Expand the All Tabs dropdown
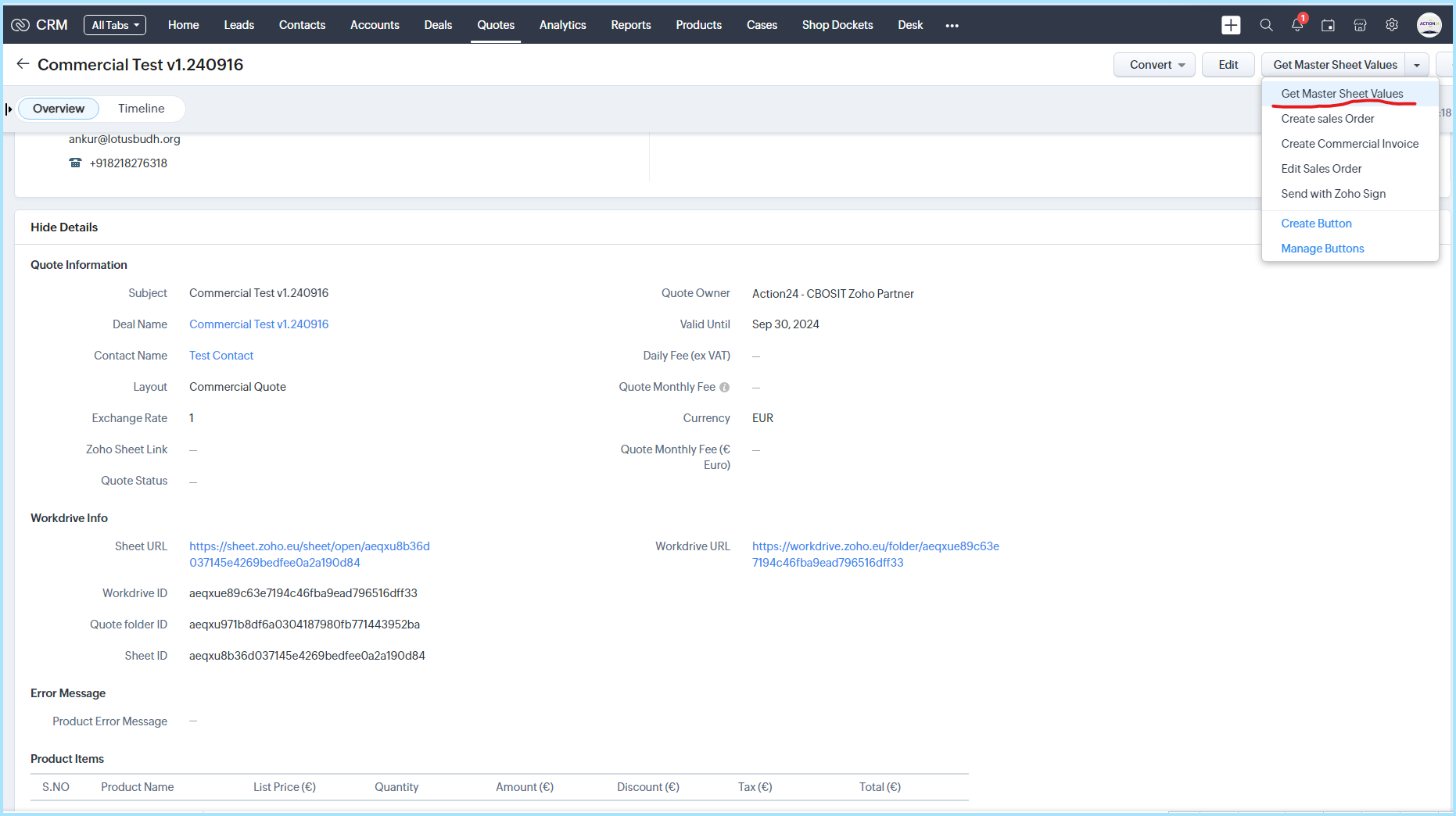Image resolution: width=1456 pixels, height=816 pixels. (115, 25)
